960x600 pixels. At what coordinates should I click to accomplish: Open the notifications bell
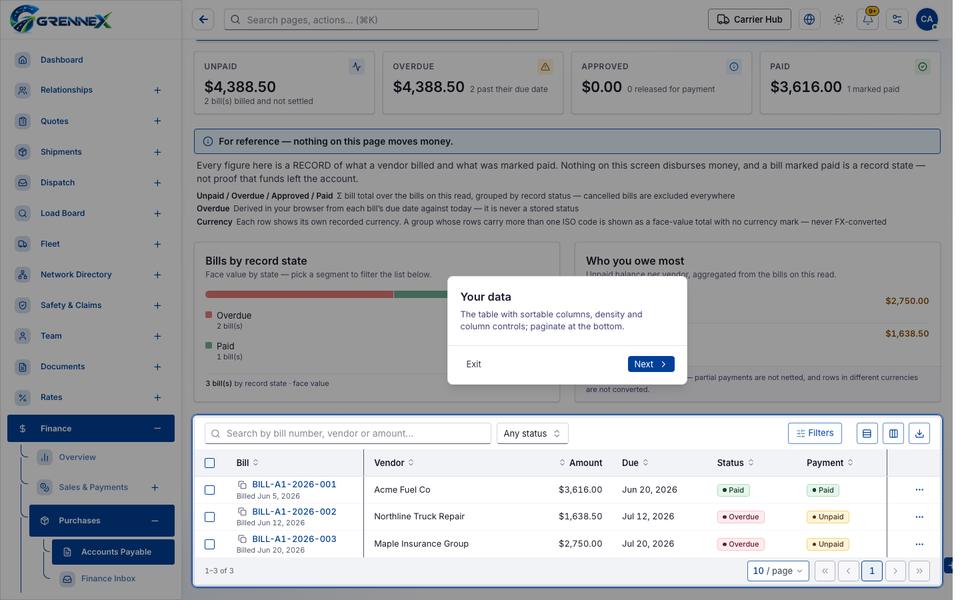tap(868, 20)
